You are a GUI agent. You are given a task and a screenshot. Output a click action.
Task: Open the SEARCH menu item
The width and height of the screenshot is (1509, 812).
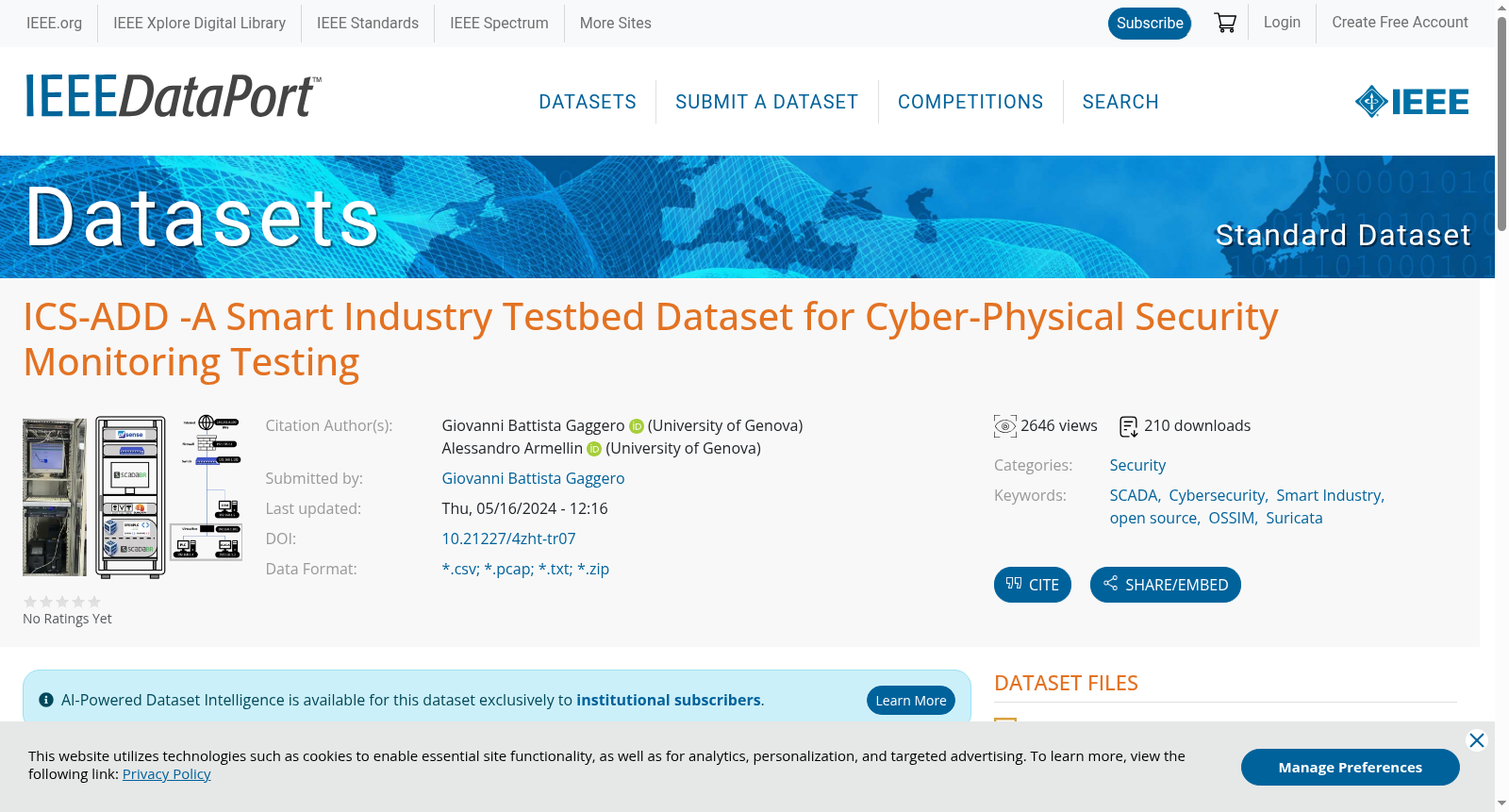point(1120,102)
